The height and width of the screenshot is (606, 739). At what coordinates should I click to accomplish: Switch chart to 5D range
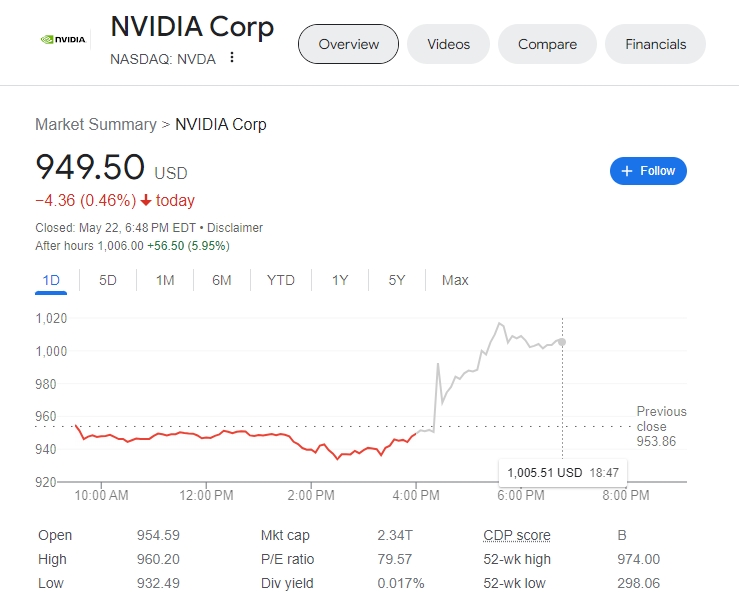click(x=107, y=280)
